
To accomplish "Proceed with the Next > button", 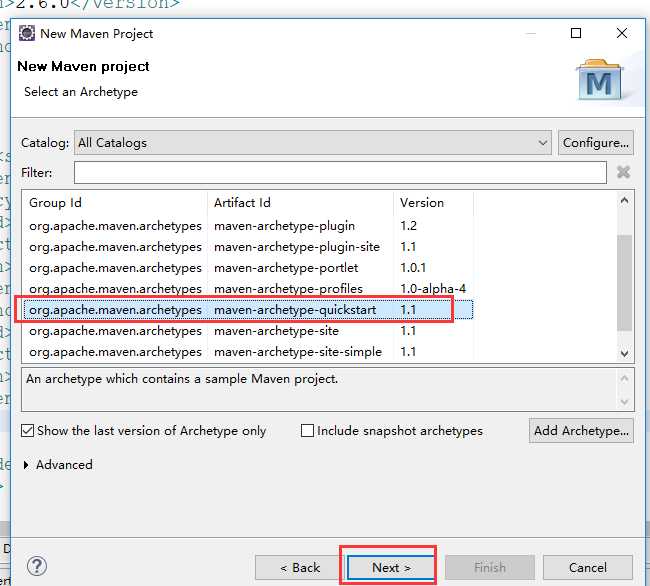I will pyautogui.click(x=391, y=567).
